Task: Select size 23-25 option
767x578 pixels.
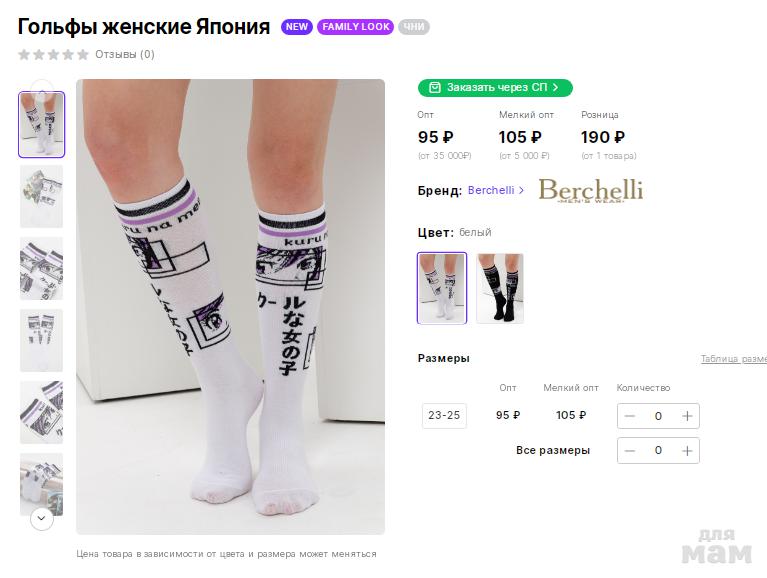Action: point(444,415)
